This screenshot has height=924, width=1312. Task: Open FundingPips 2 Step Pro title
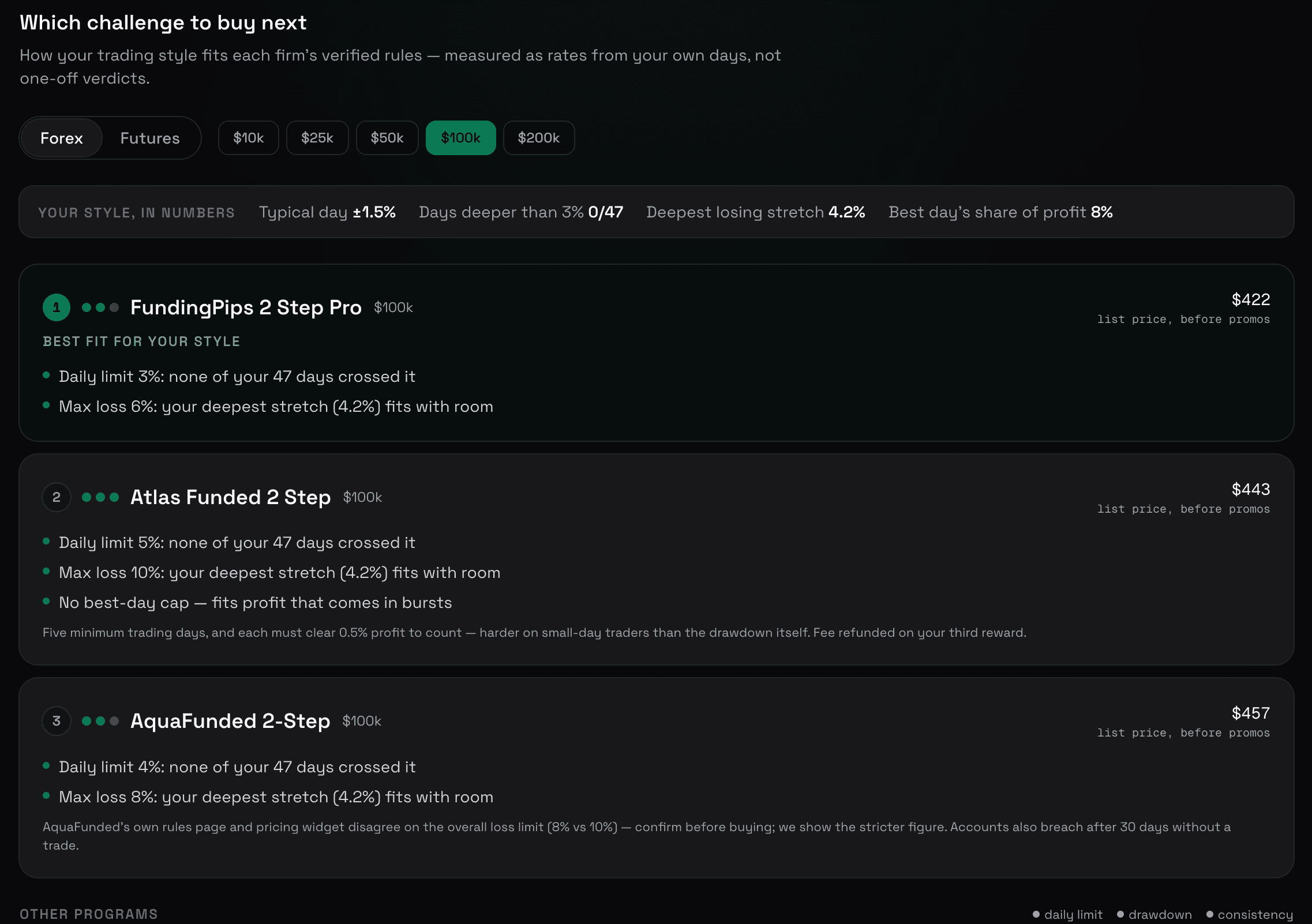(246, 307)
